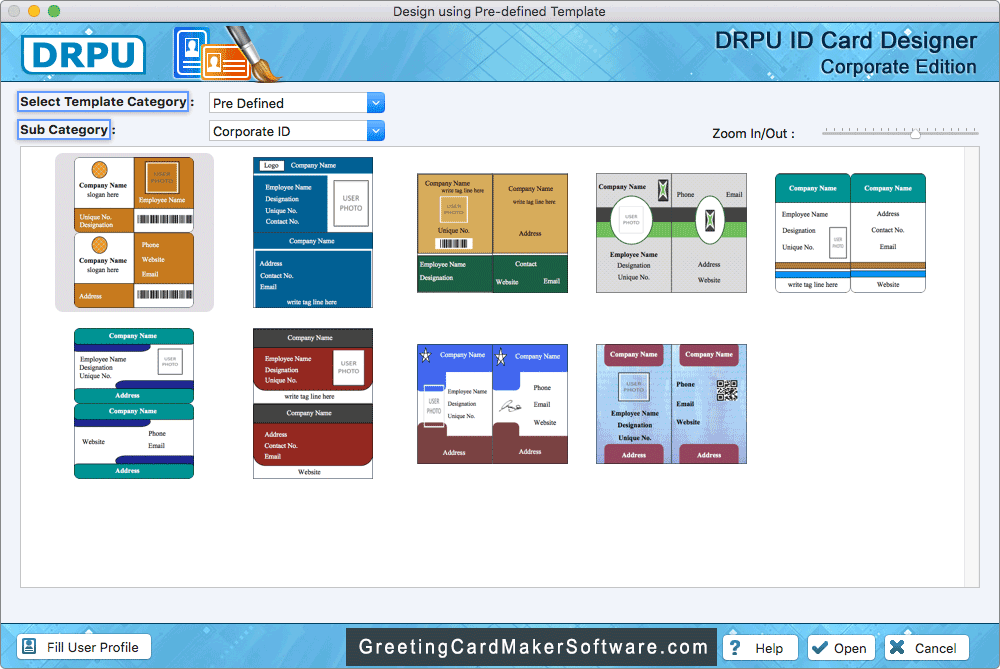Click the green window zoom button
The image size is (1000, 669).
[x=54, y=11]
